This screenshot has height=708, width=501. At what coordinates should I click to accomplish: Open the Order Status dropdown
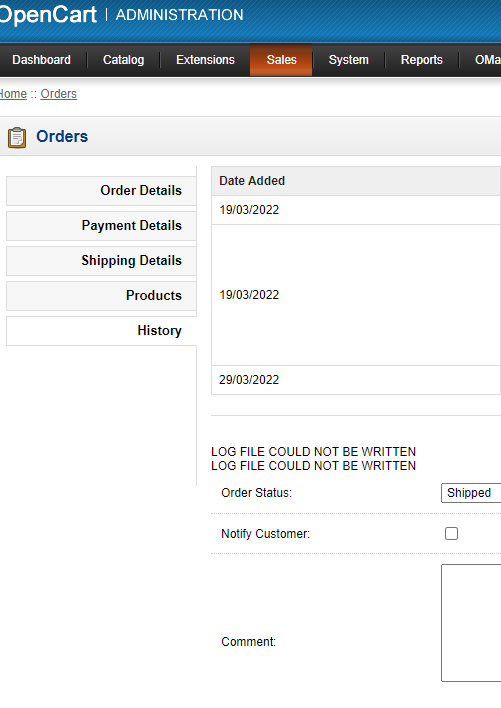point(471,493)
